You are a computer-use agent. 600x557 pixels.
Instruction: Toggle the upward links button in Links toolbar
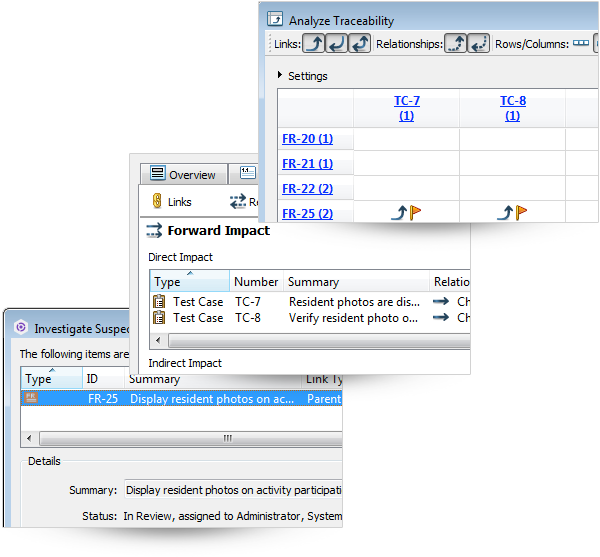[x=314, y=43]
